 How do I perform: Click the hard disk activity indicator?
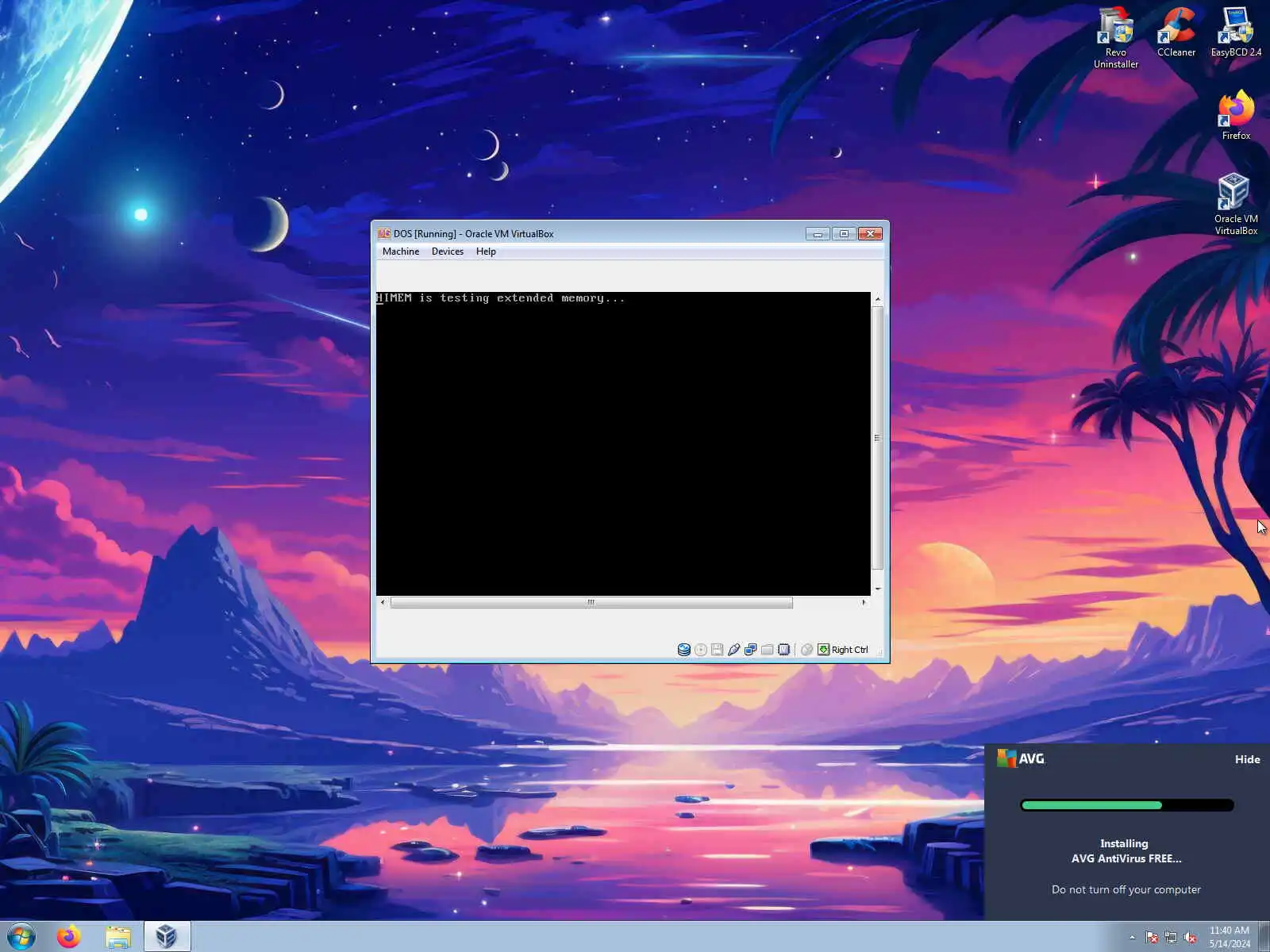(683, 650)
